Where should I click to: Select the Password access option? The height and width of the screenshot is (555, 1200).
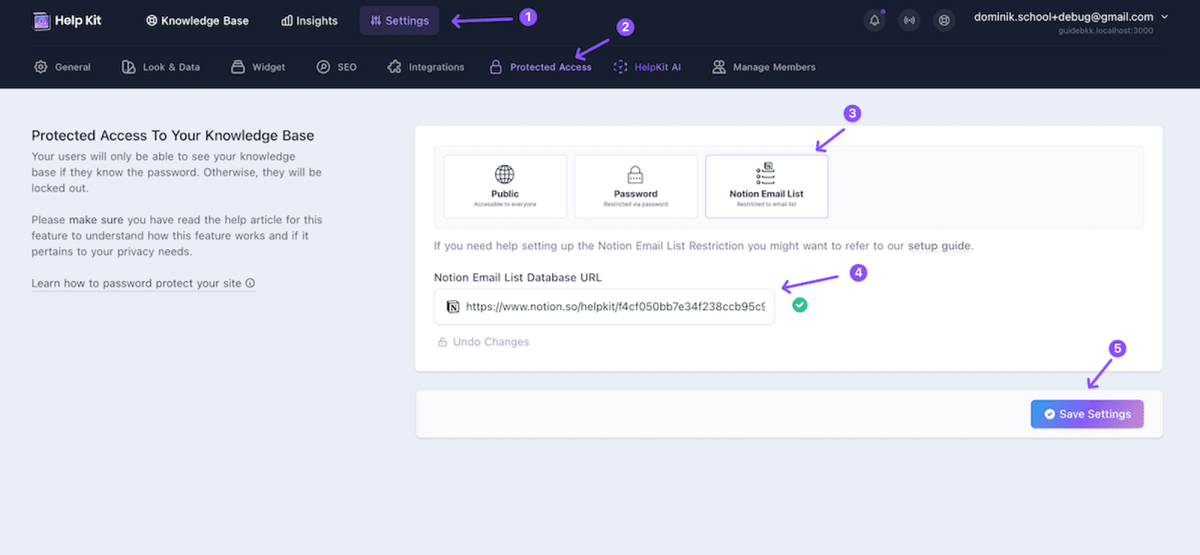coord(636,186)
